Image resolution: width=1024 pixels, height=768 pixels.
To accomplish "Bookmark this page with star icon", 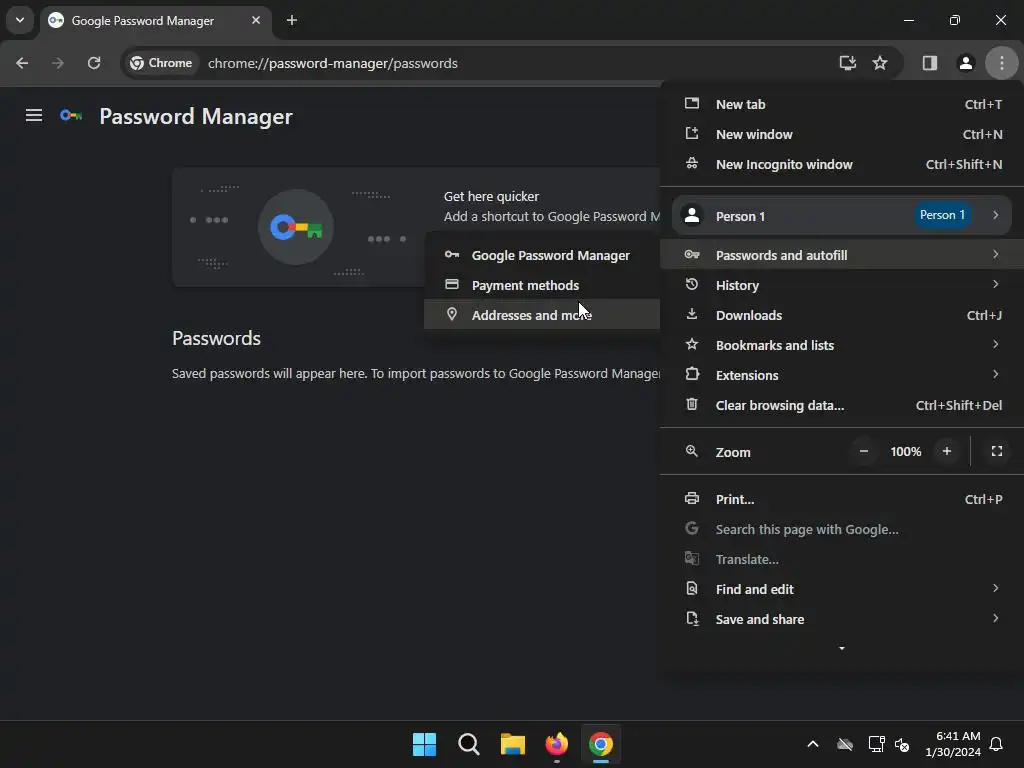I will coord(880,63).
